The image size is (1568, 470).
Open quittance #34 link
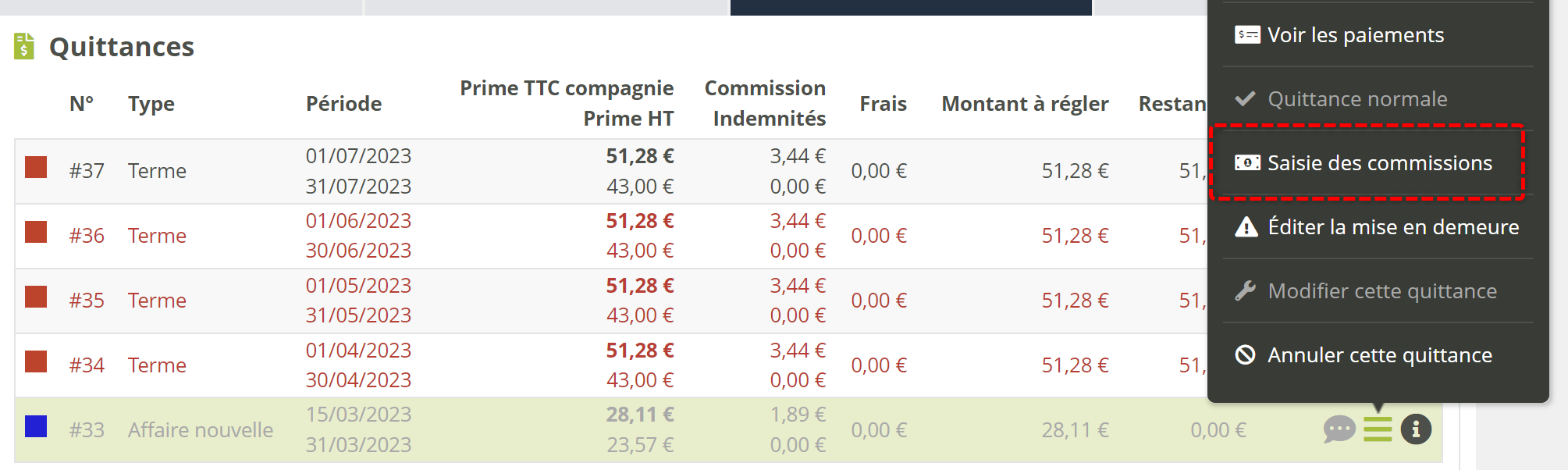coord(87,365)
